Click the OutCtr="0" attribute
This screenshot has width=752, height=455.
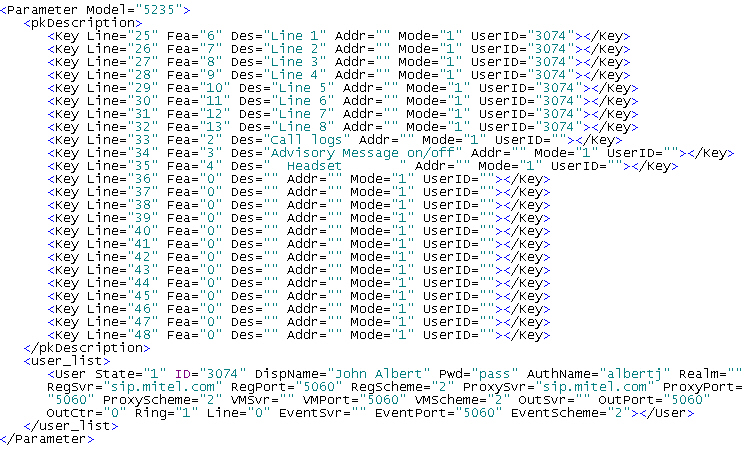click(86, 413)
